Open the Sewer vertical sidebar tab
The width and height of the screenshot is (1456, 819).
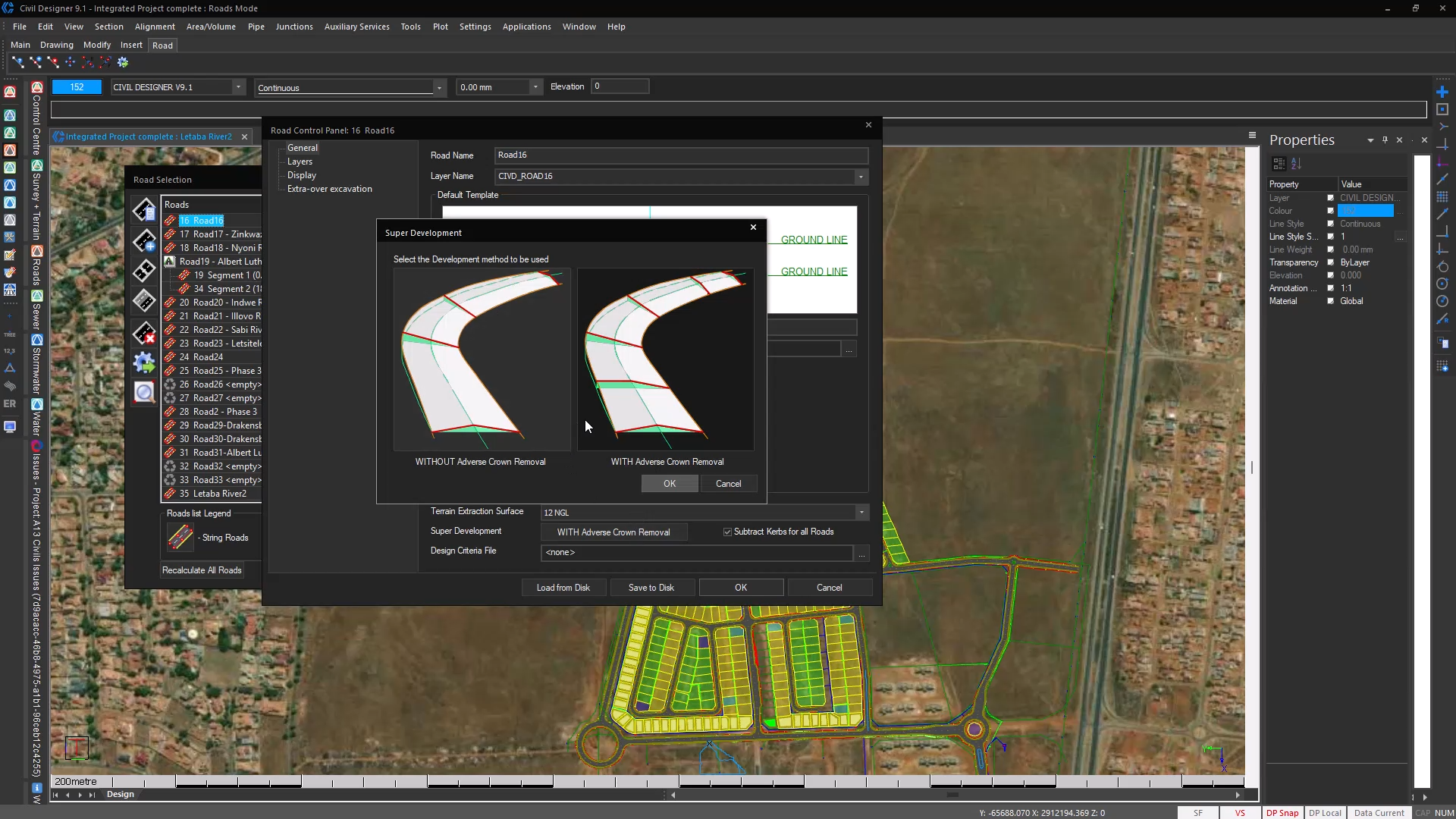[x=36, y=309]
